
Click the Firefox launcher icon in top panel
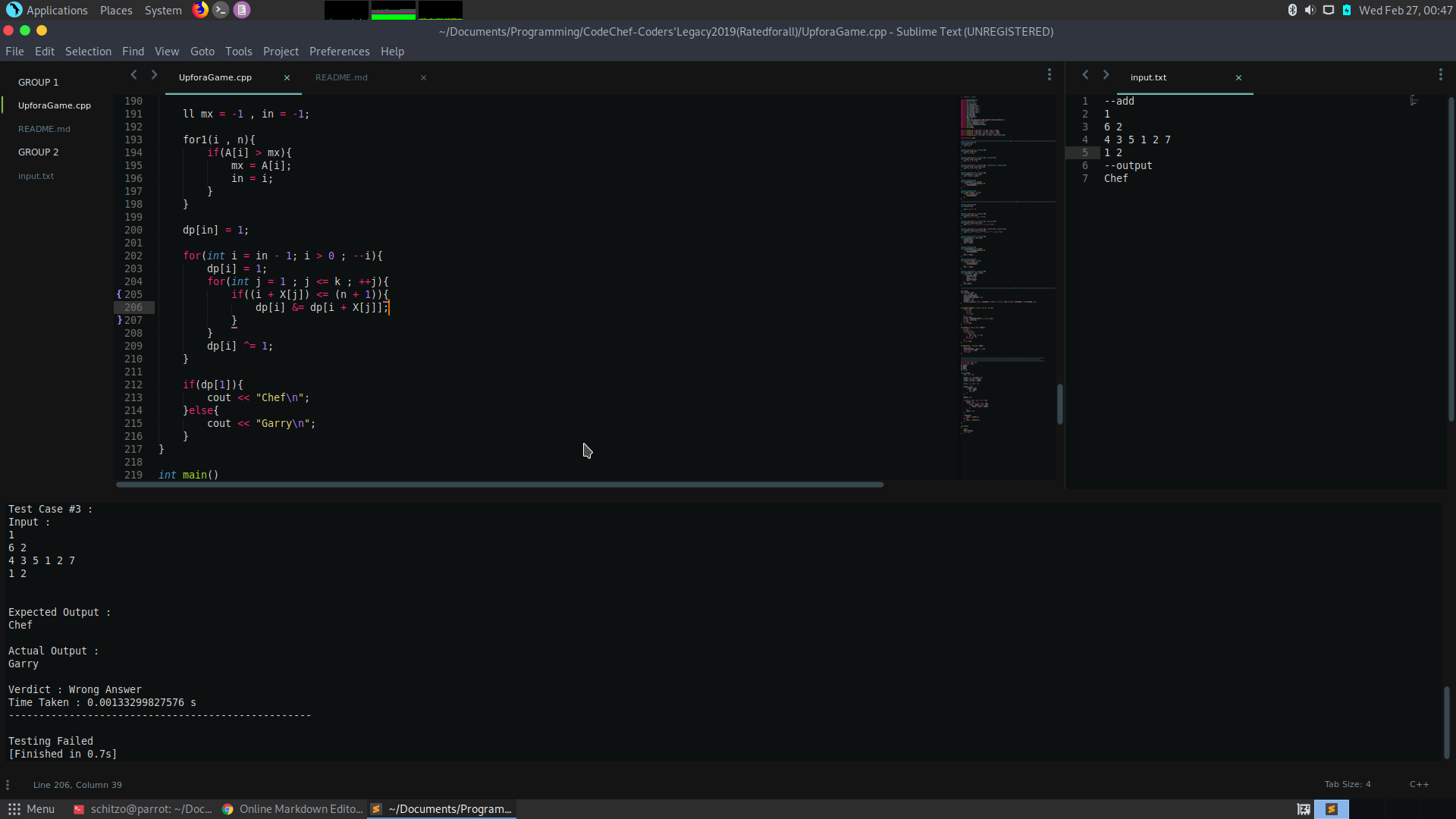(200, 10)
